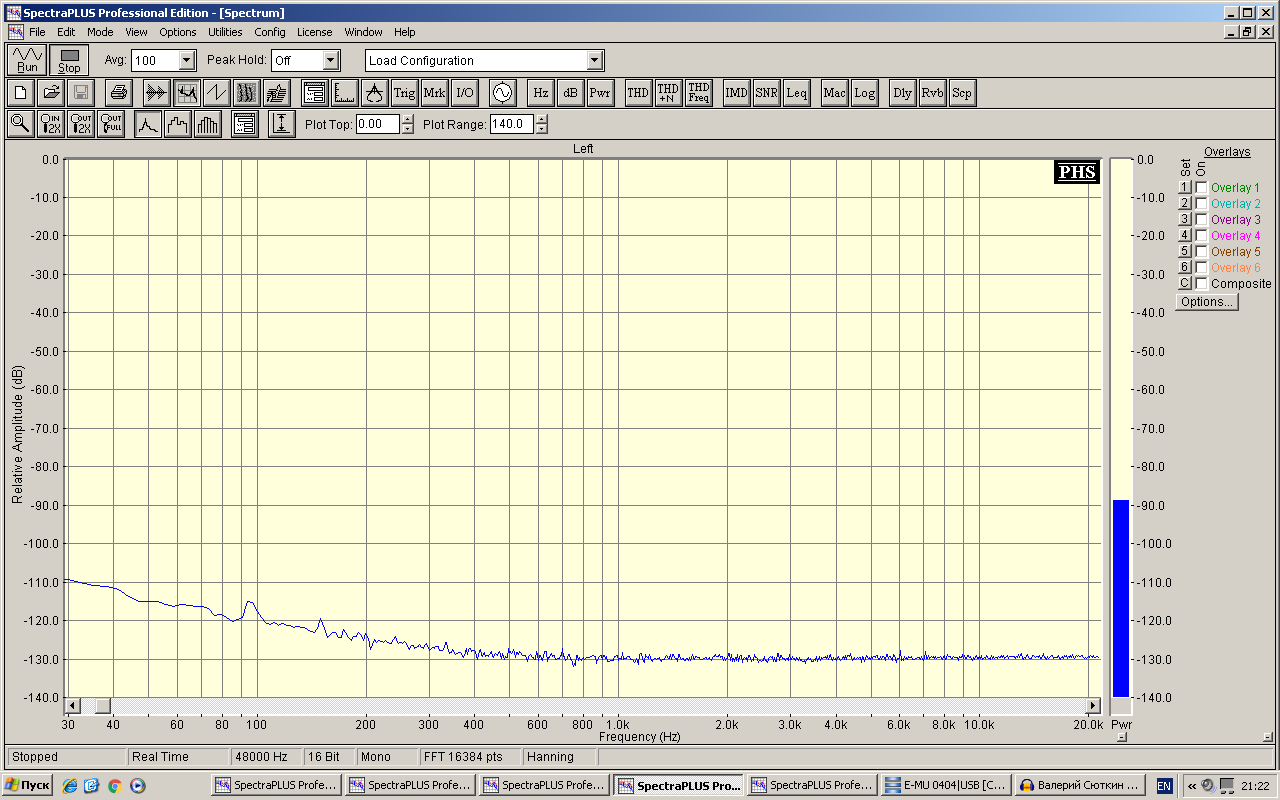Click the print icon in toolbar
The width and height of the screenshot is (1280, 800).
click(119, 93)
